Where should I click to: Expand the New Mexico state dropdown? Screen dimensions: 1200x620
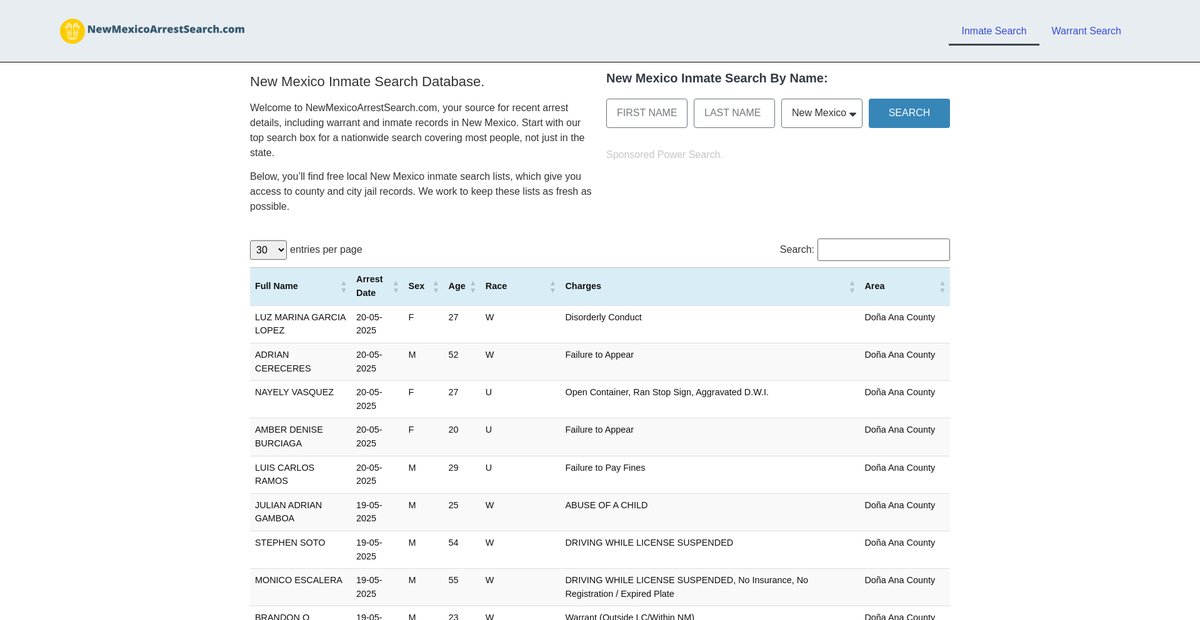click(x=821, y=113)
